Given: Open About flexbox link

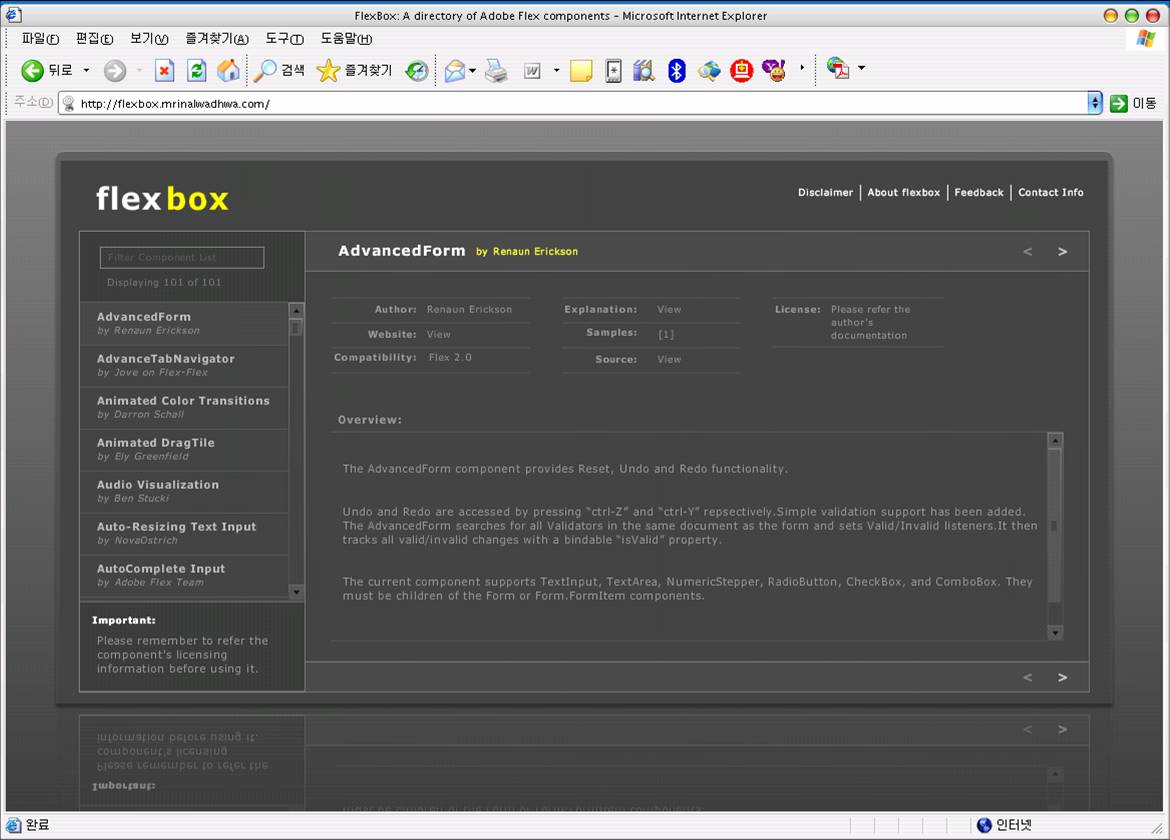Looking at the screenshot, I should pyautogui.click(x=904, y=192).
